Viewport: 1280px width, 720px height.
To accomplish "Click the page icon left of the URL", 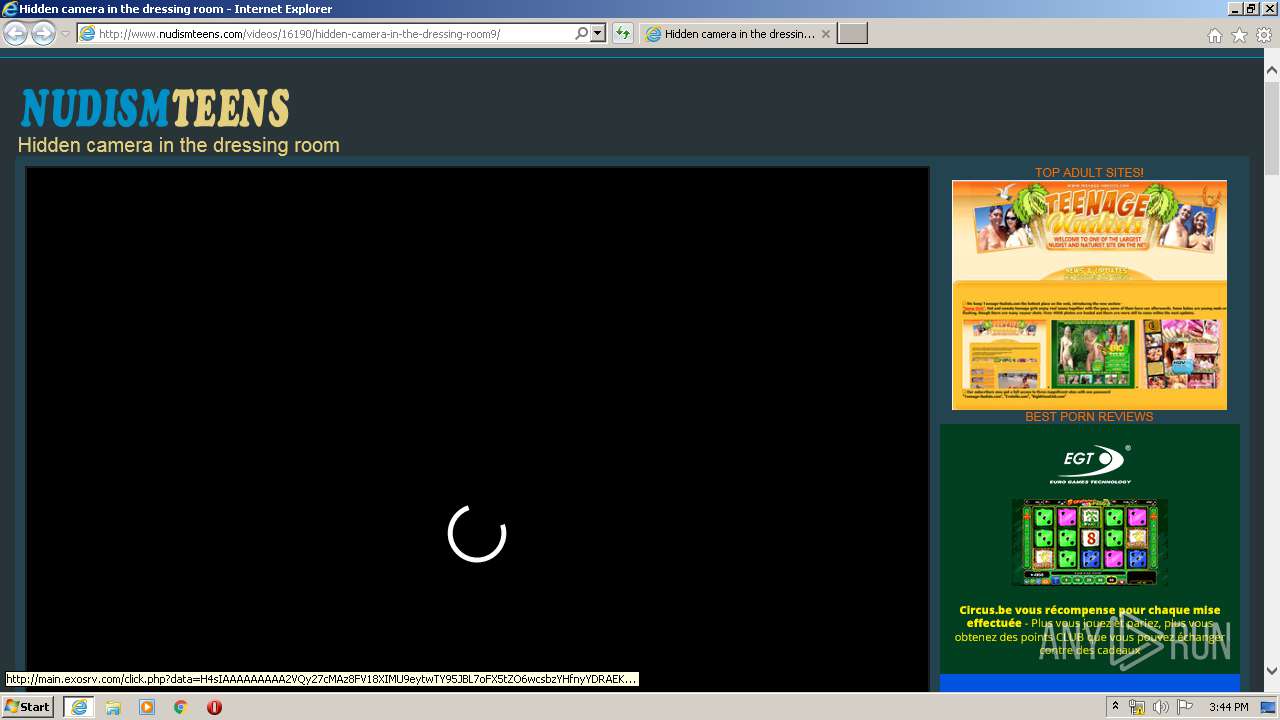I will coord(87,34).
